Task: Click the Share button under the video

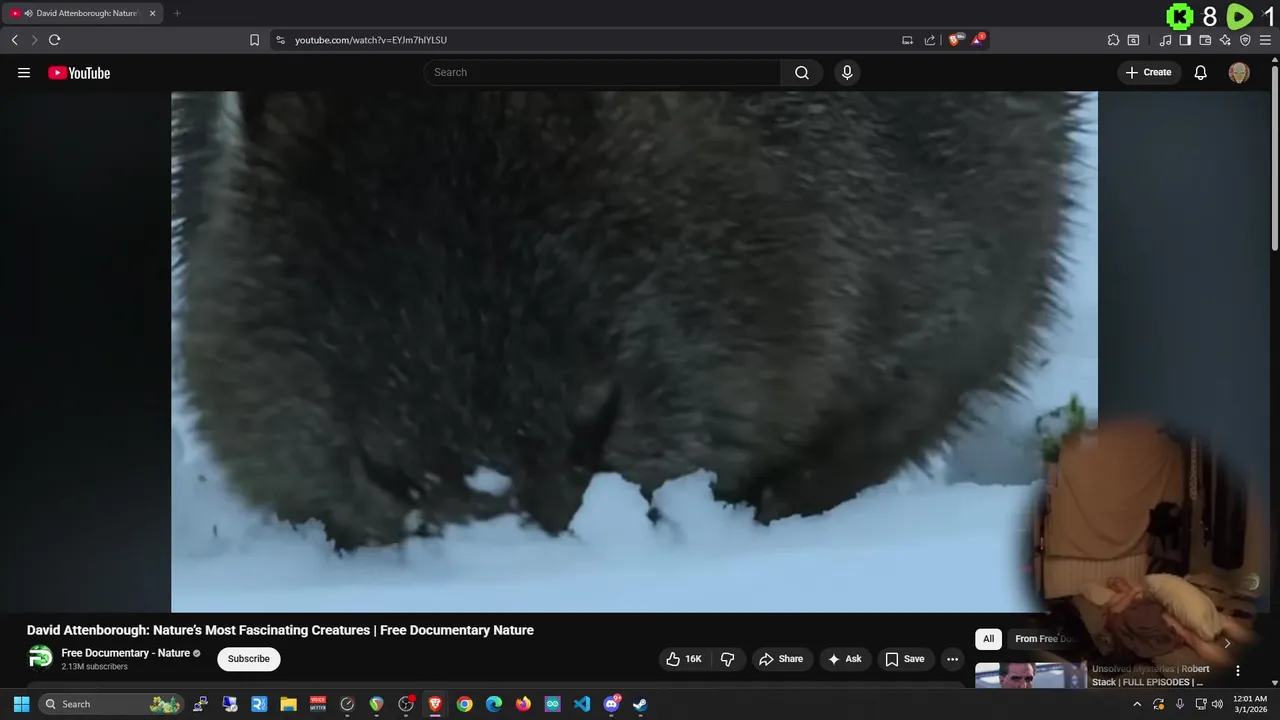Action: (x=781, y=659)
